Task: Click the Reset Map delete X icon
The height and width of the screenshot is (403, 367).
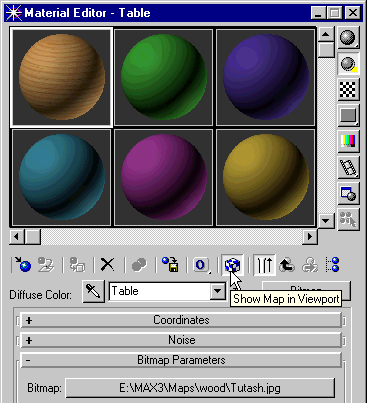Action: click(107, 265)
